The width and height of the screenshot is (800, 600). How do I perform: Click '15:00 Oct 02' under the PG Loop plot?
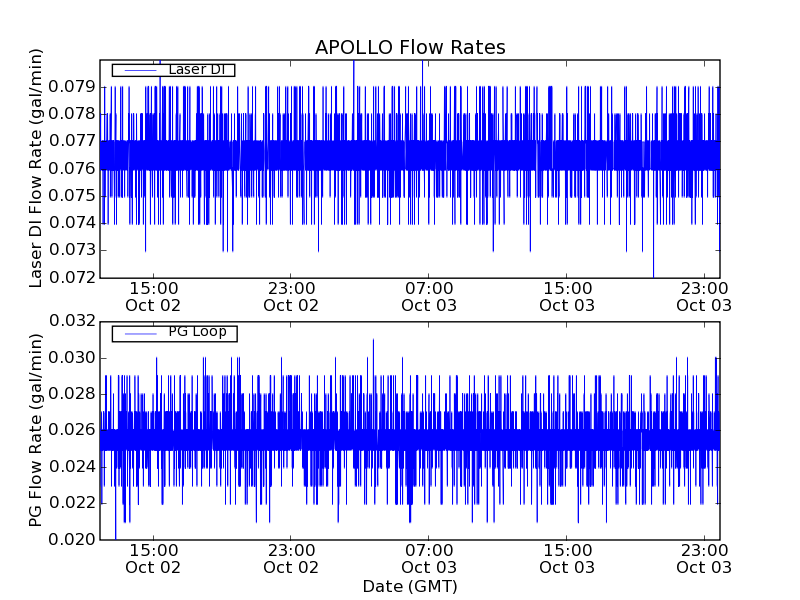tap(153, 559)
